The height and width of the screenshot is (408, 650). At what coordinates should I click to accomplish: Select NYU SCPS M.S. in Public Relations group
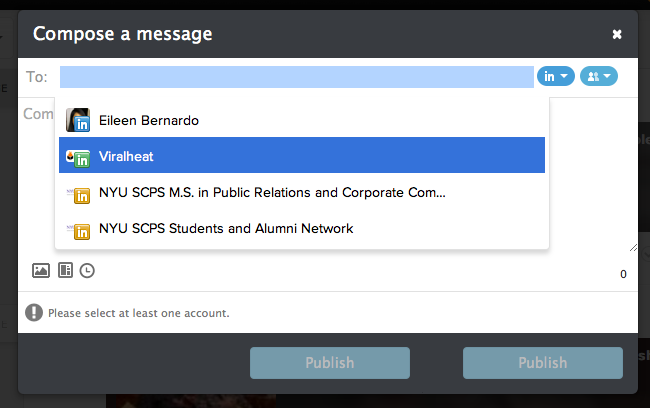click(x=272, y=193)
